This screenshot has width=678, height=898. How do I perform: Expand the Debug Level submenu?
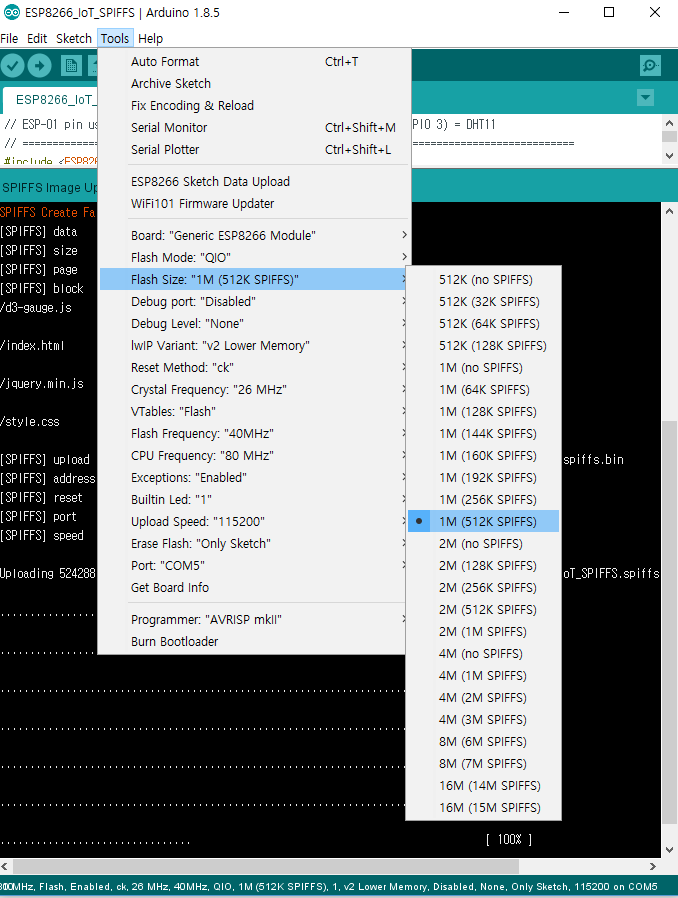click(254, 324)
